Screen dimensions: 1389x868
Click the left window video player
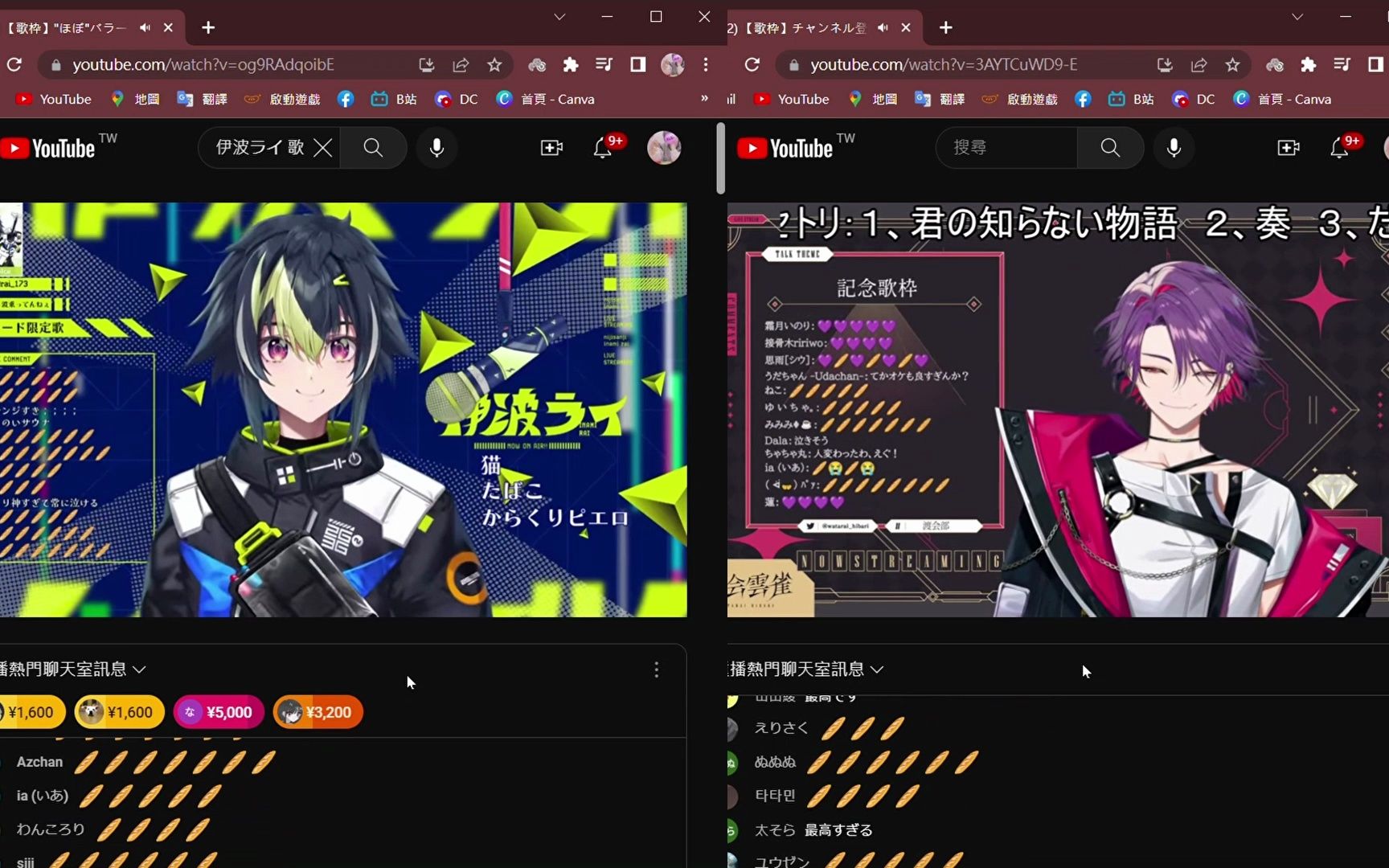343,410
